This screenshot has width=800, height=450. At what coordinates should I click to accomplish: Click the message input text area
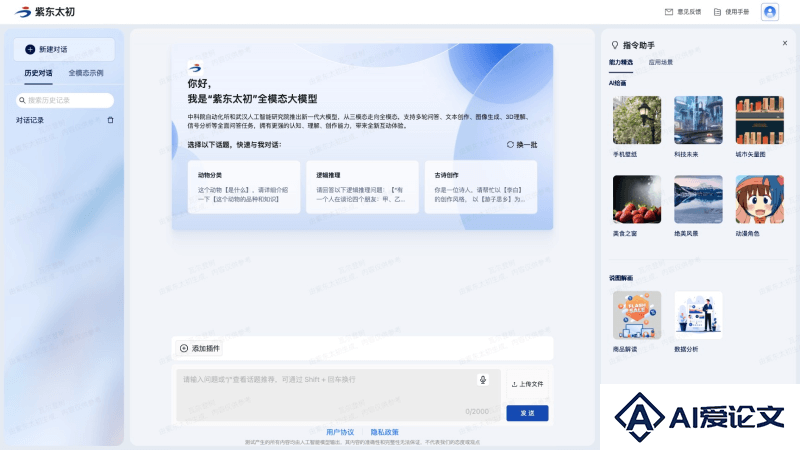(x=338, y=395)
